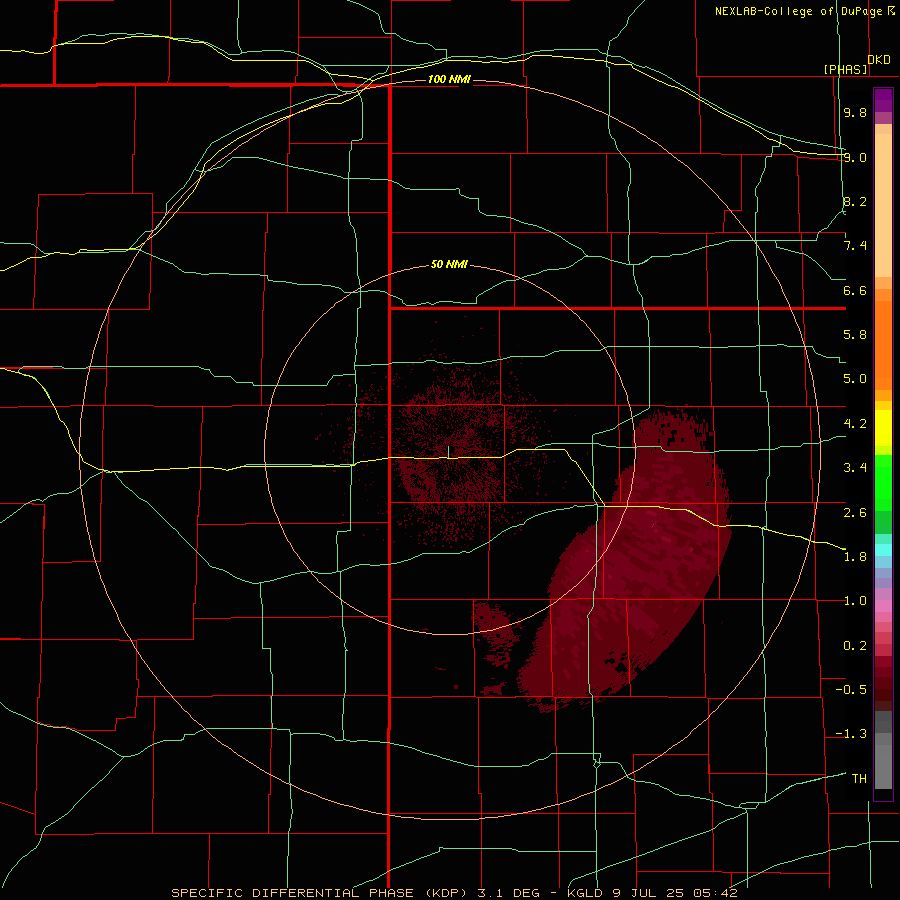Click the 6.6 value on the color scale

coord(855,290)
